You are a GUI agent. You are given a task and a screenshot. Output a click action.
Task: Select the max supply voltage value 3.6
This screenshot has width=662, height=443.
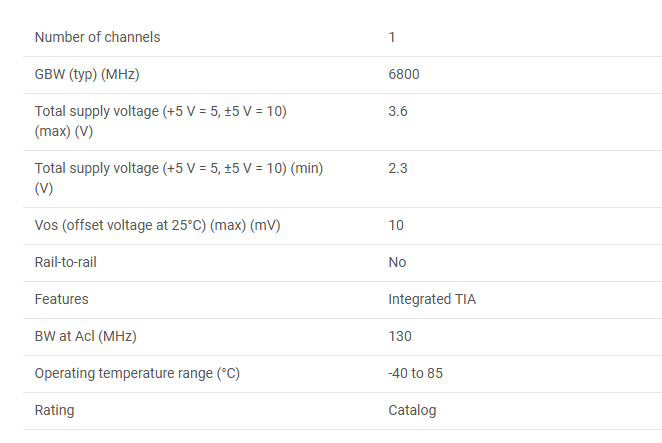click(398, 111)
